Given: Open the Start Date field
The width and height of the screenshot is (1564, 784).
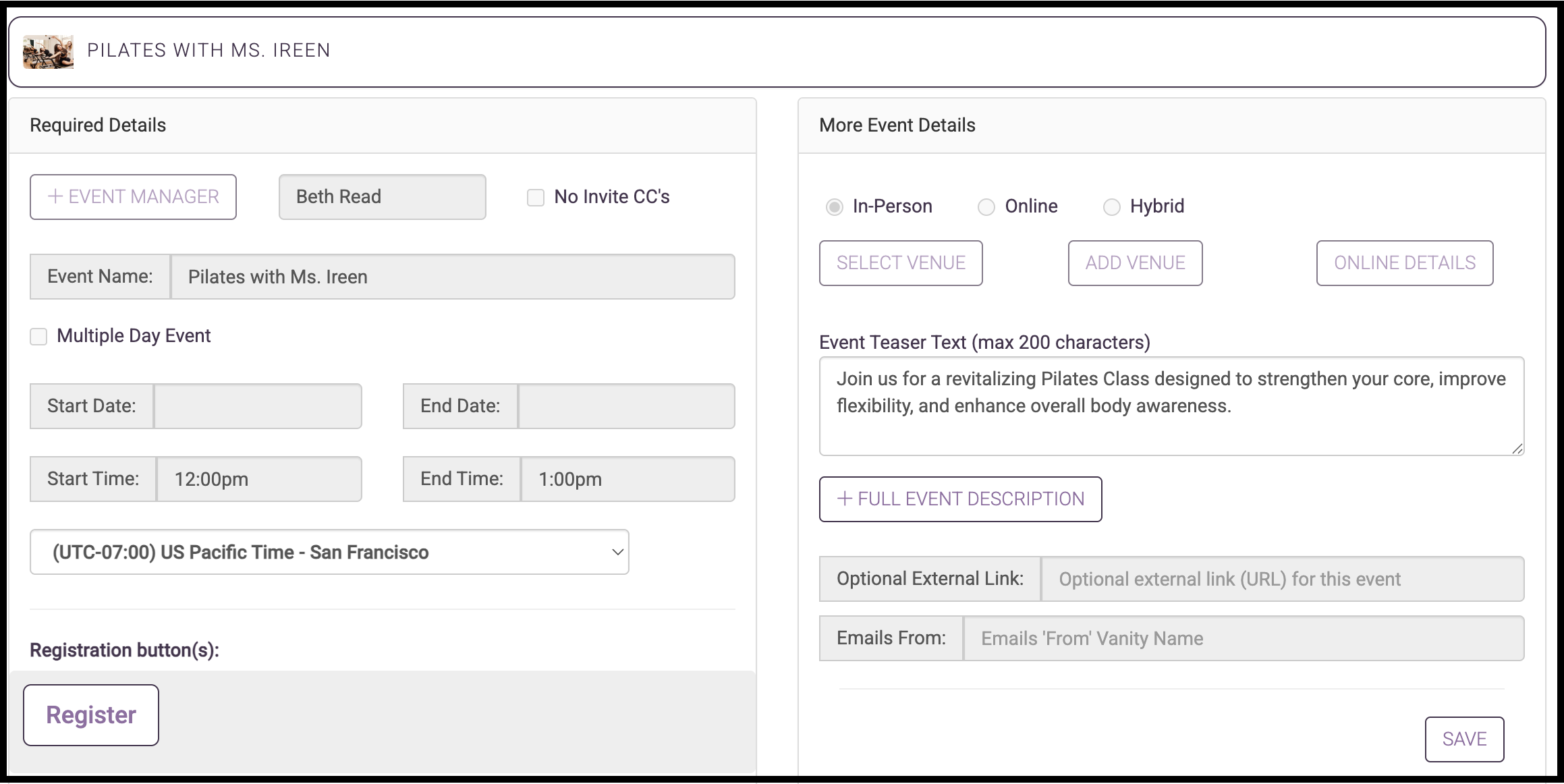Looking at the screenshot, I should (258, 406).
